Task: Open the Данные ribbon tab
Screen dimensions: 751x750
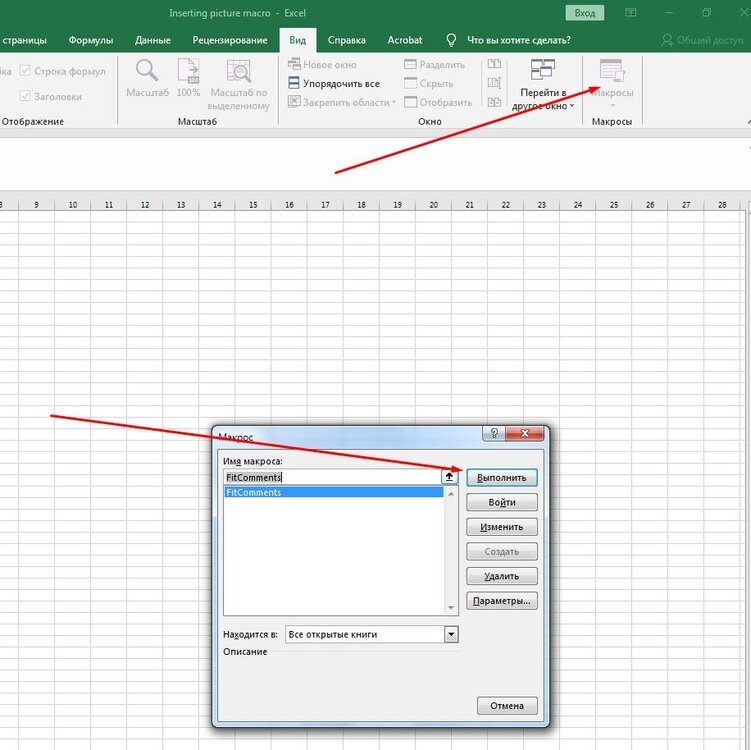Action: [153, 40]
